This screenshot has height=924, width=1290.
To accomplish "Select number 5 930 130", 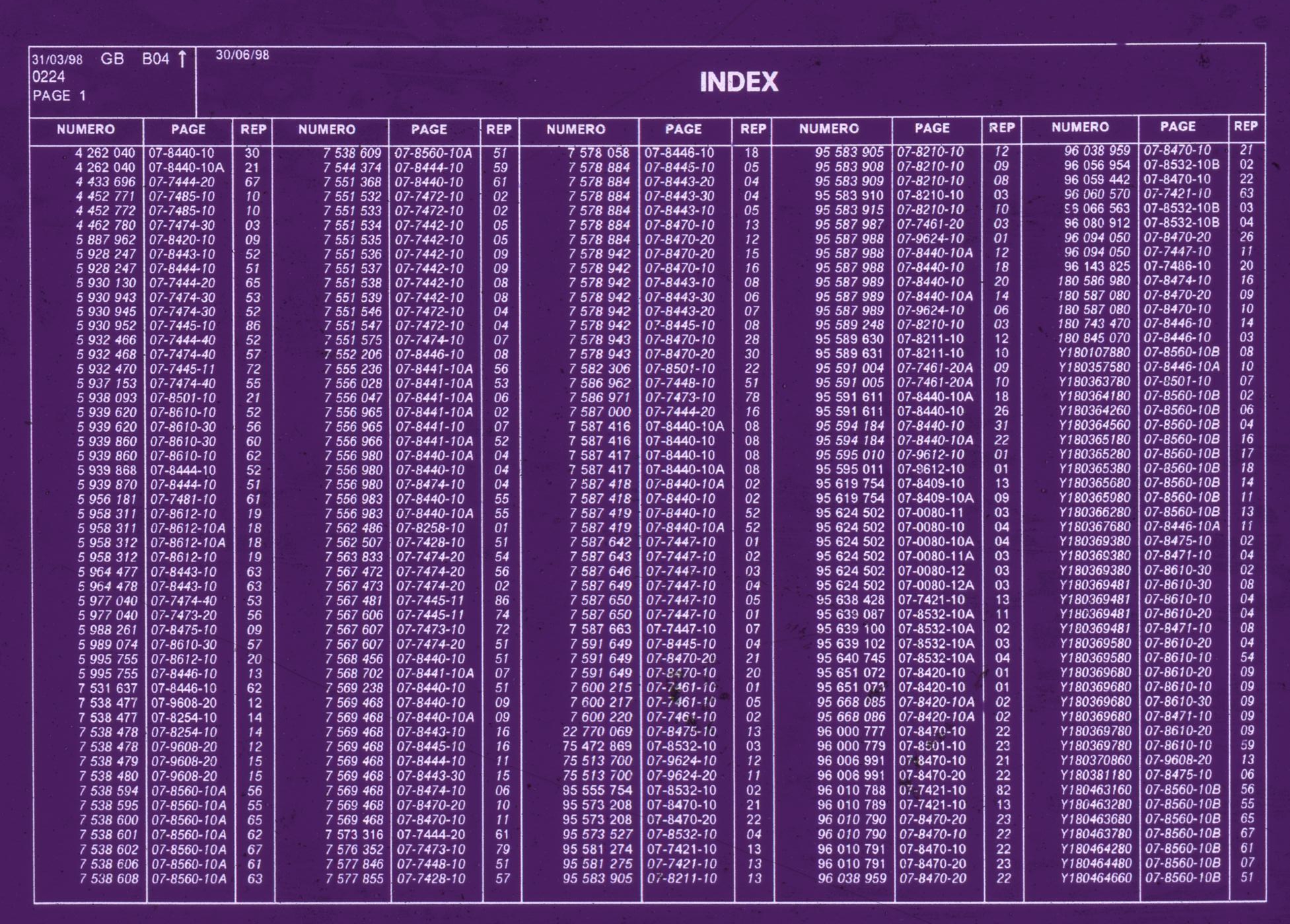I will pyautogui.click(x=106, y=283).
